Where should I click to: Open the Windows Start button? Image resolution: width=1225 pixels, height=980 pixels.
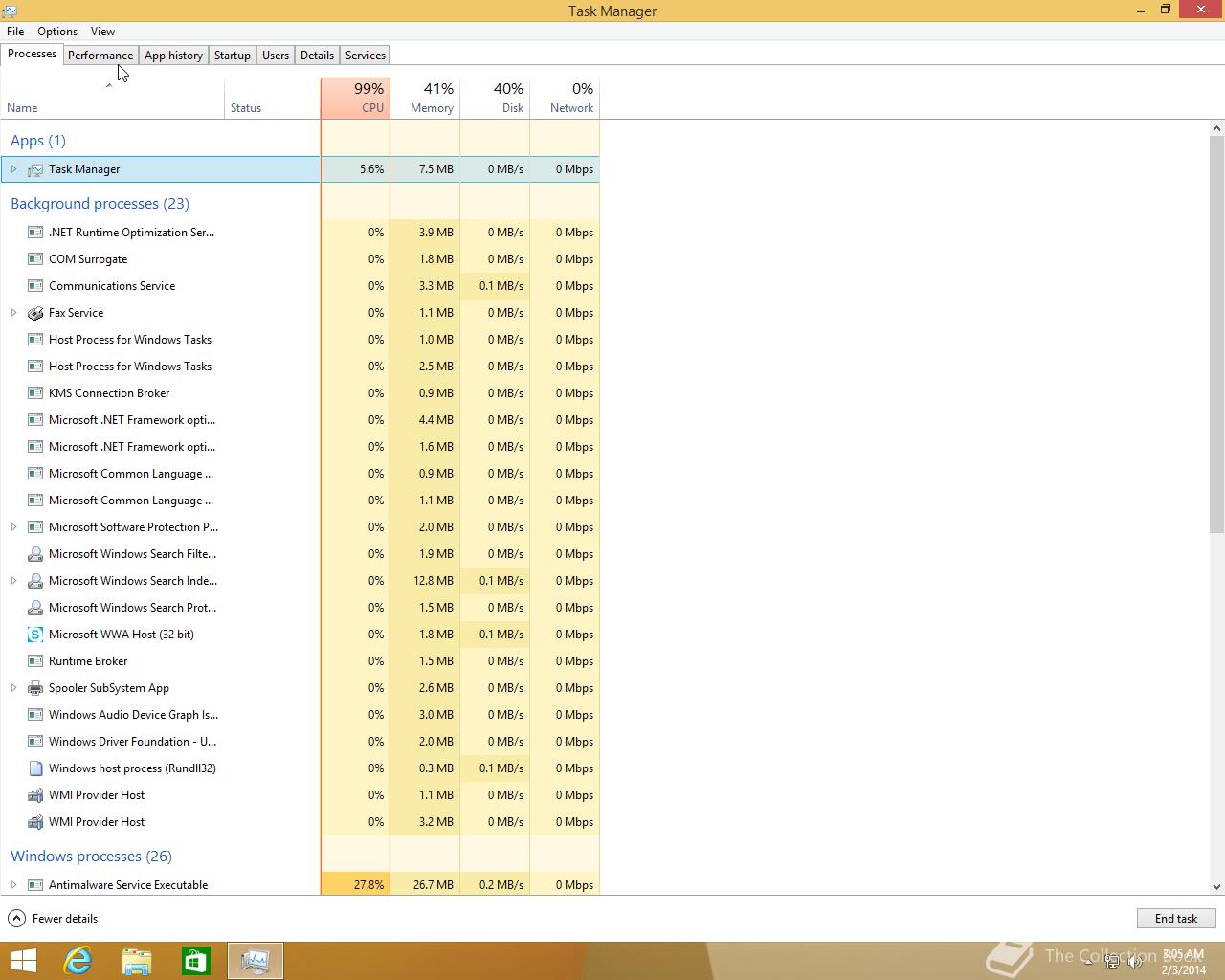click(23, 961)
